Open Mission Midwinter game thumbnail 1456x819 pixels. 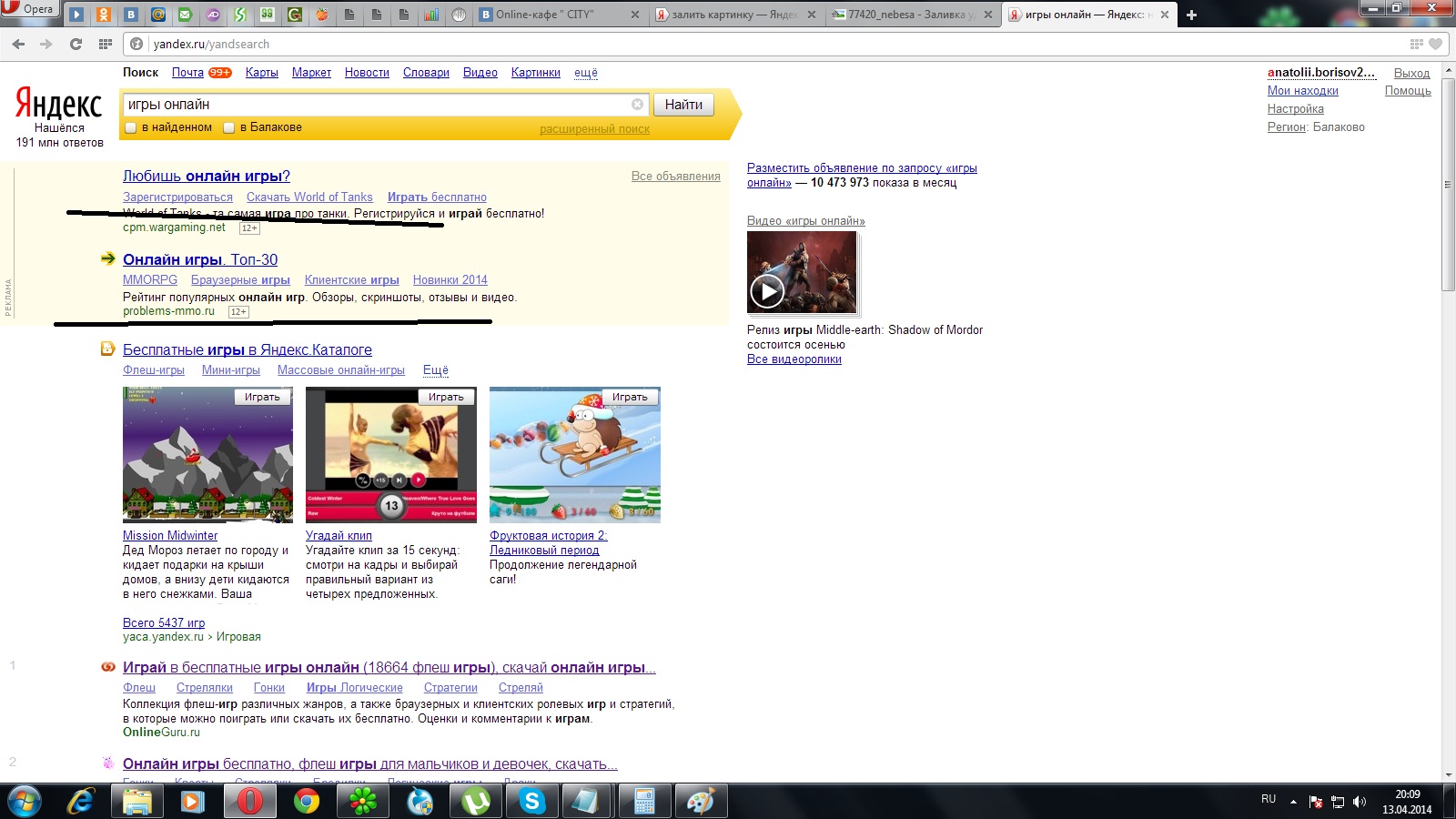point(207,455)
